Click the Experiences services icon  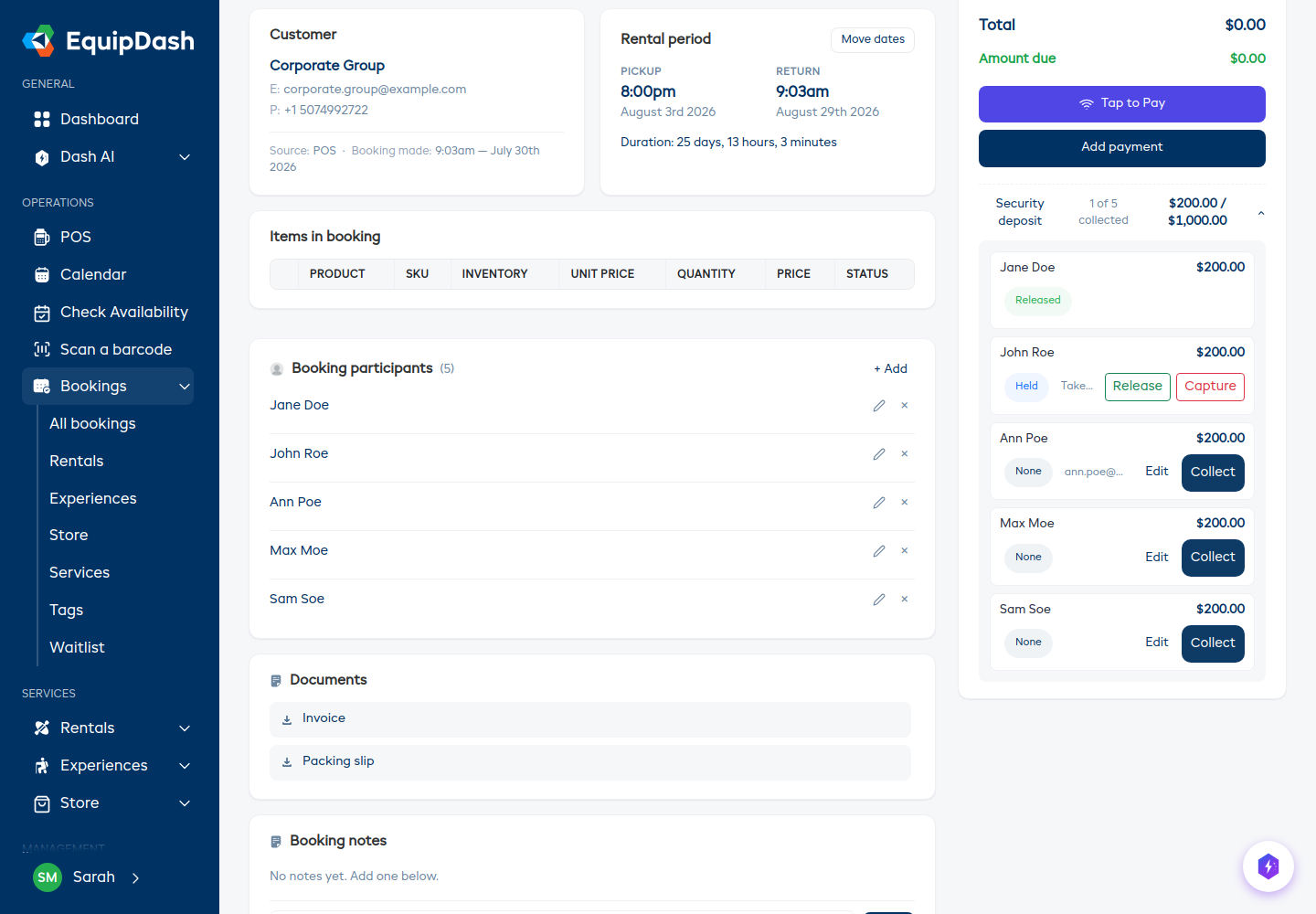(42, 766)
